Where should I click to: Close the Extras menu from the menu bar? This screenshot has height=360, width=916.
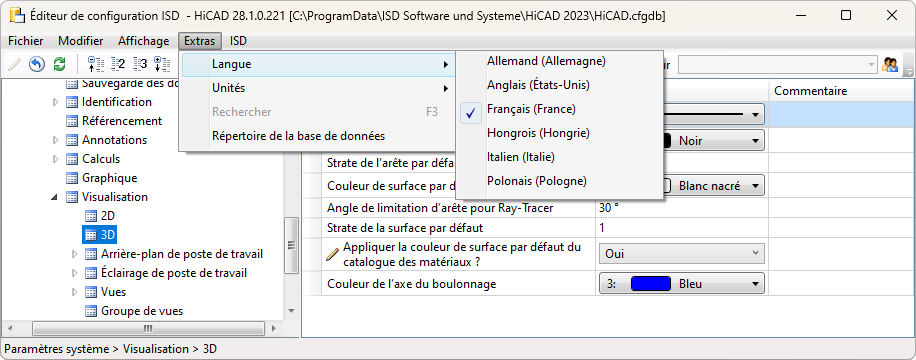coord(200,41)
